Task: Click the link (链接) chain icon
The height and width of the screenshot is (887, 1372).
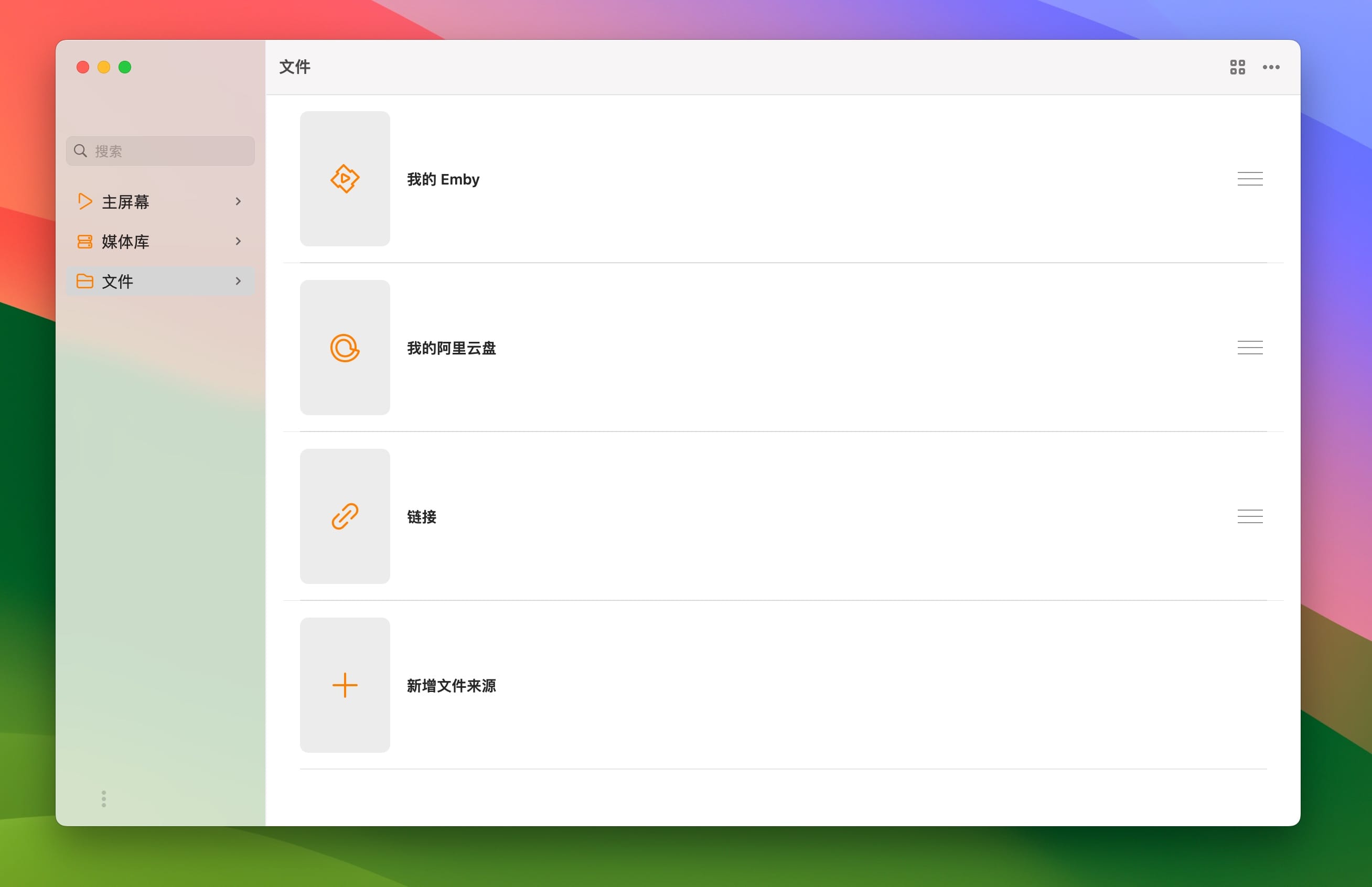Action: [345, 517]
